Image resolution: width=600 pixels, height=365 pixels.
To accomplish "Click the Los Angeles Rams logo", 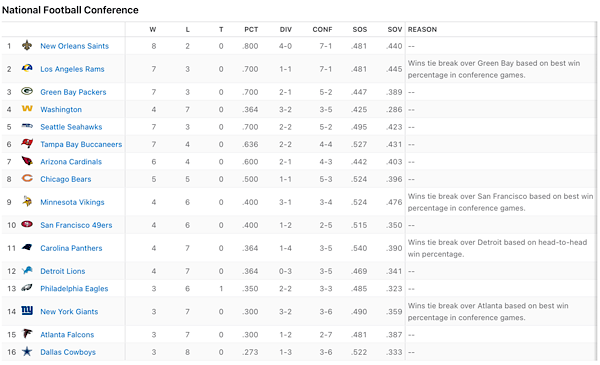I will point(27,68).
